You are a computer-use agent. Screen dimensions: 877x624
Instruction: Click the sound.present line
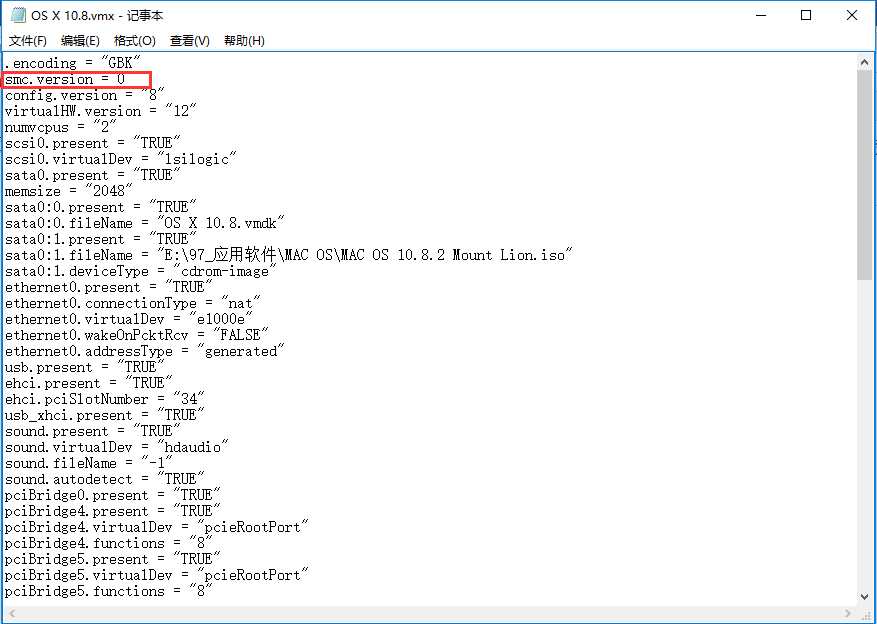point(93,431)
